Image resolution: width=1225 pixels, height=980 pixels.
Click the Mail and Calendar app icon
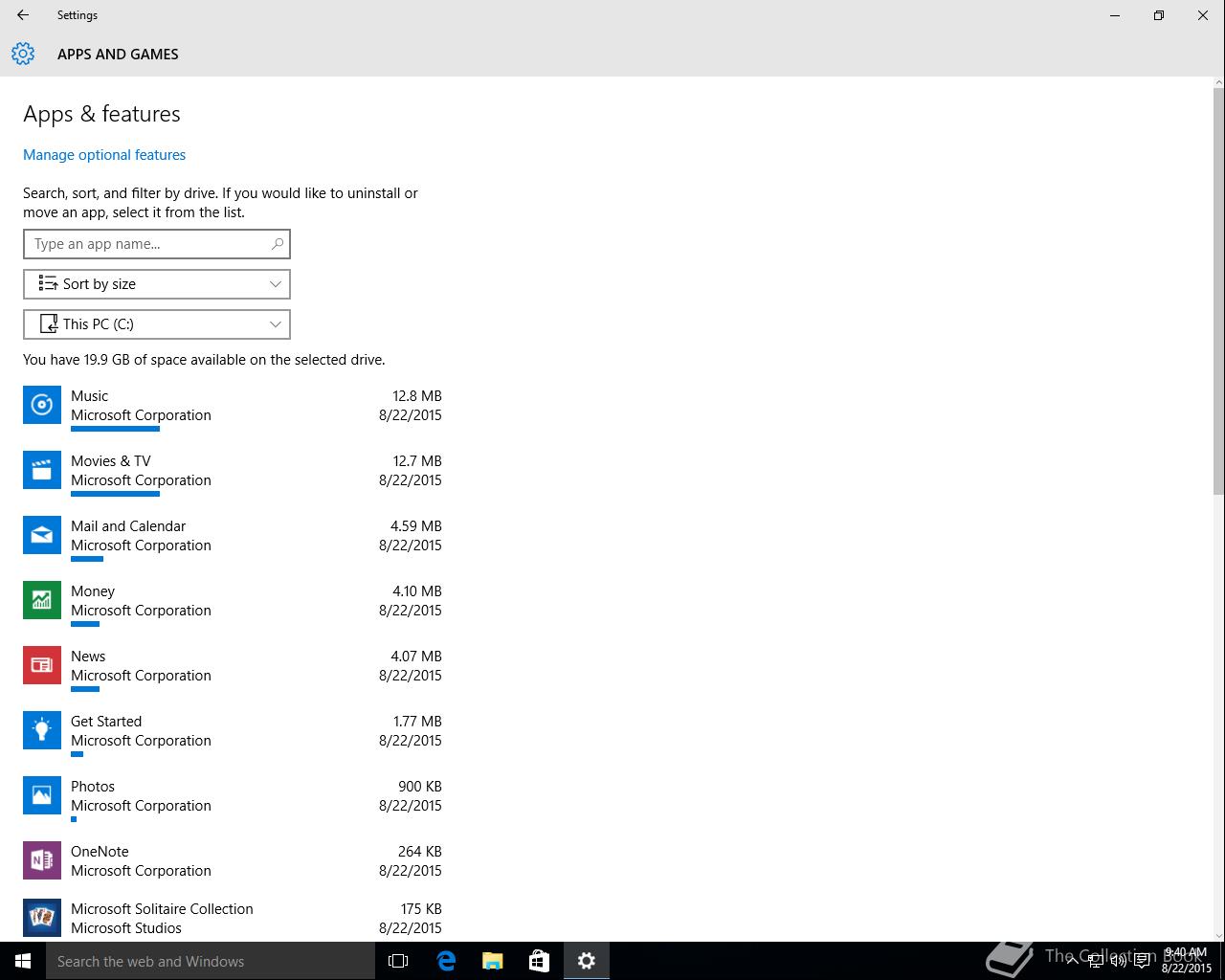point(42,535)
